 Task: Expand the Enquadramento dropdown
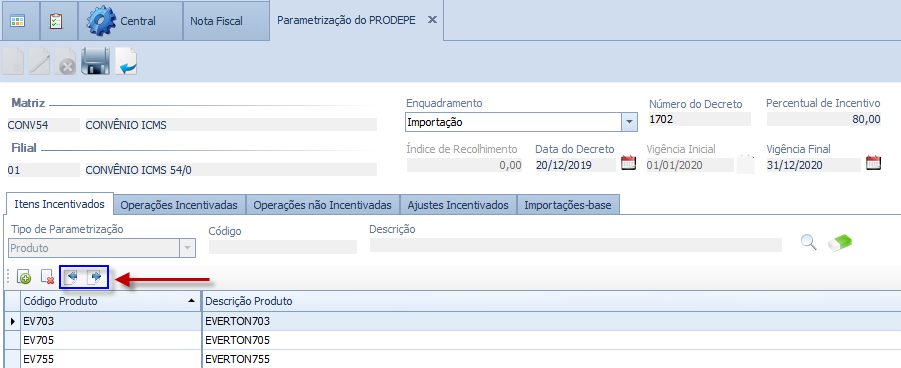pos(629,122)
